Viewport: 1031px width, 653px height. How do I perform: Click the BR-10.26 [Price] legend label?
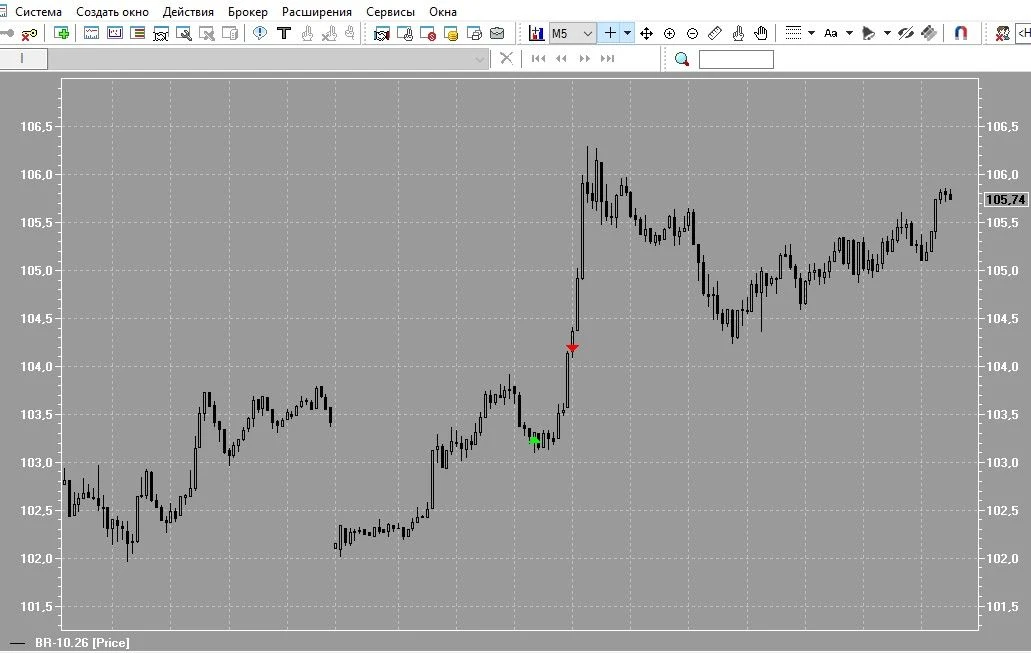[82, 642]
